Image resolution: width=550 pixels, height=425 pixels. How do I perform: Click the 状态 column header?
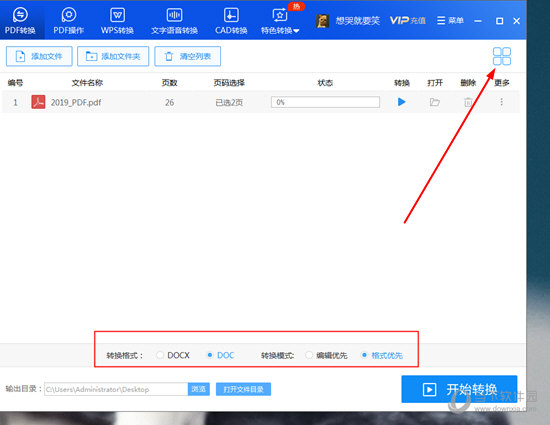(x=325, y=83)
